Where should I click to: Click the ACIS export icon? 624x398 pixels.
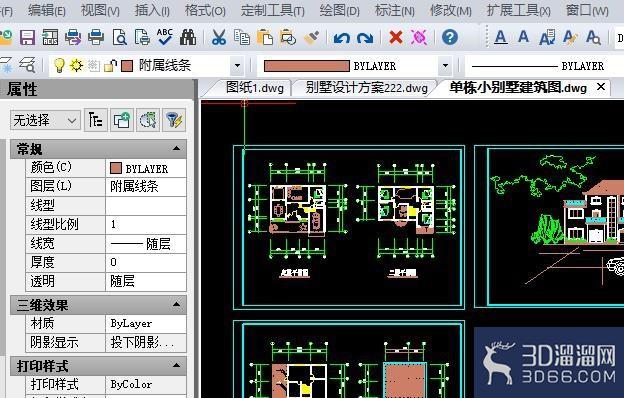[x=50, y=38]
